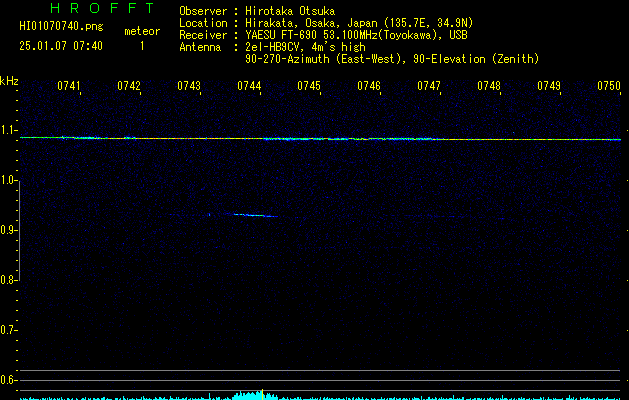Select the 0743 time label
This screenshot has height=400, width=629.
189,86
